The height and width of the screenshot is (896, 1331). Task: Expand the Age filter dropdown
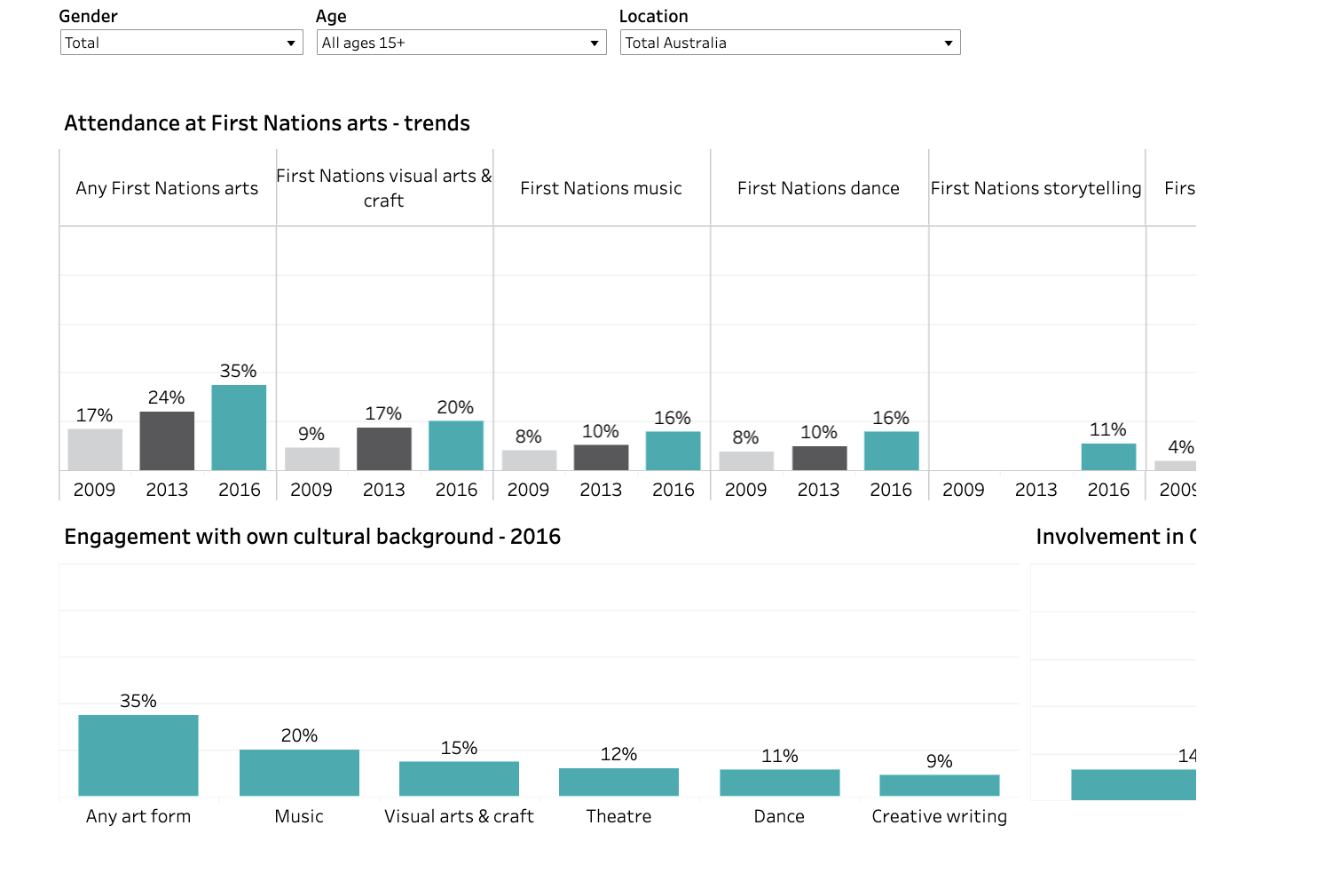(461, 43)
